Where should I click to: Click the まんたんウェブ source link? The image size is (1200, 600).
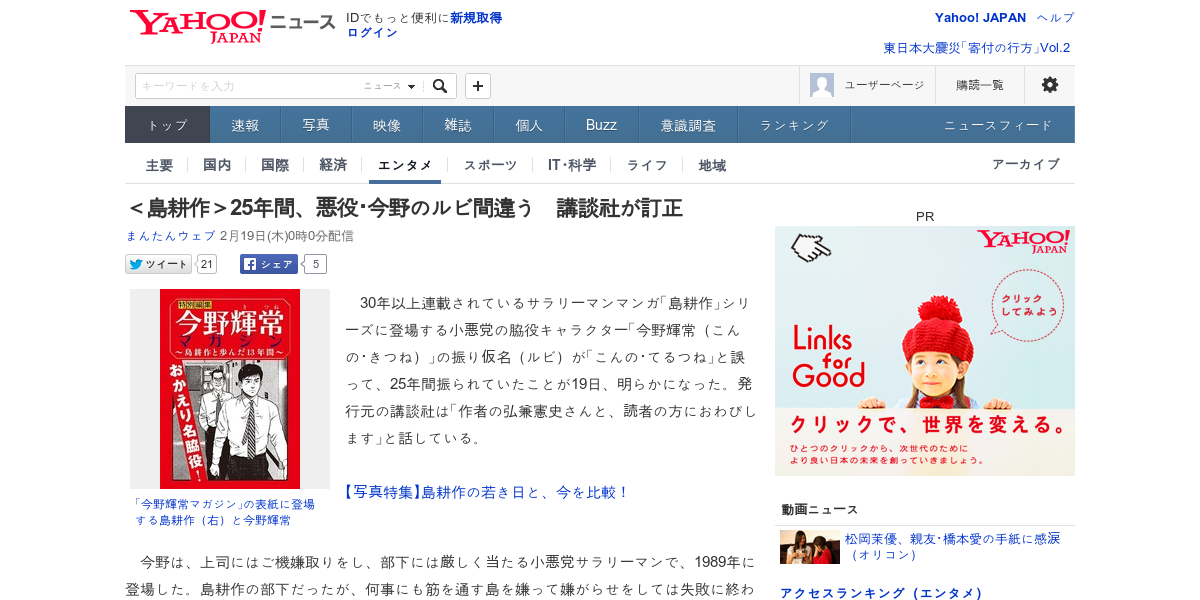(170, 236)
